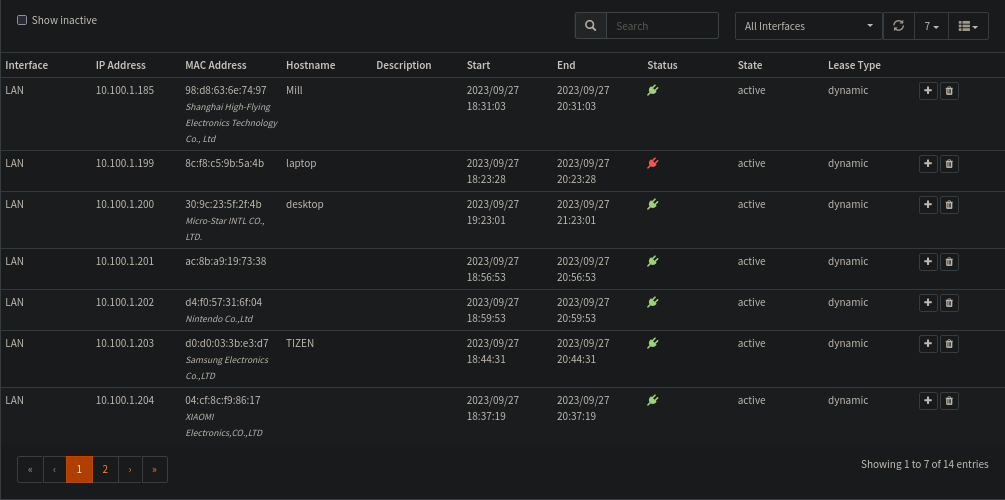Open the All Interfaces dropdown
This screenshot has width=1005, height=500.
click(x=808, y=26)
